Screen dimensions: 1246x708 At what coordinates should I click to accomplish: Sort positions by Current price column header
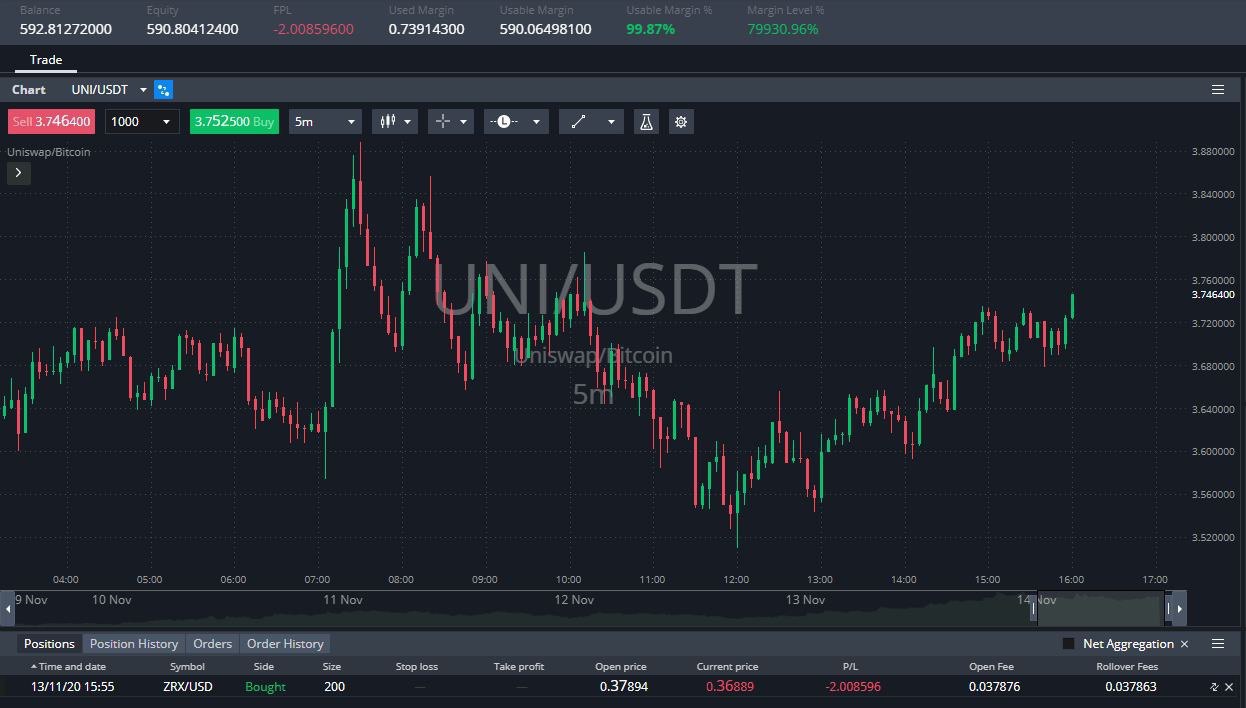[728, 667]
